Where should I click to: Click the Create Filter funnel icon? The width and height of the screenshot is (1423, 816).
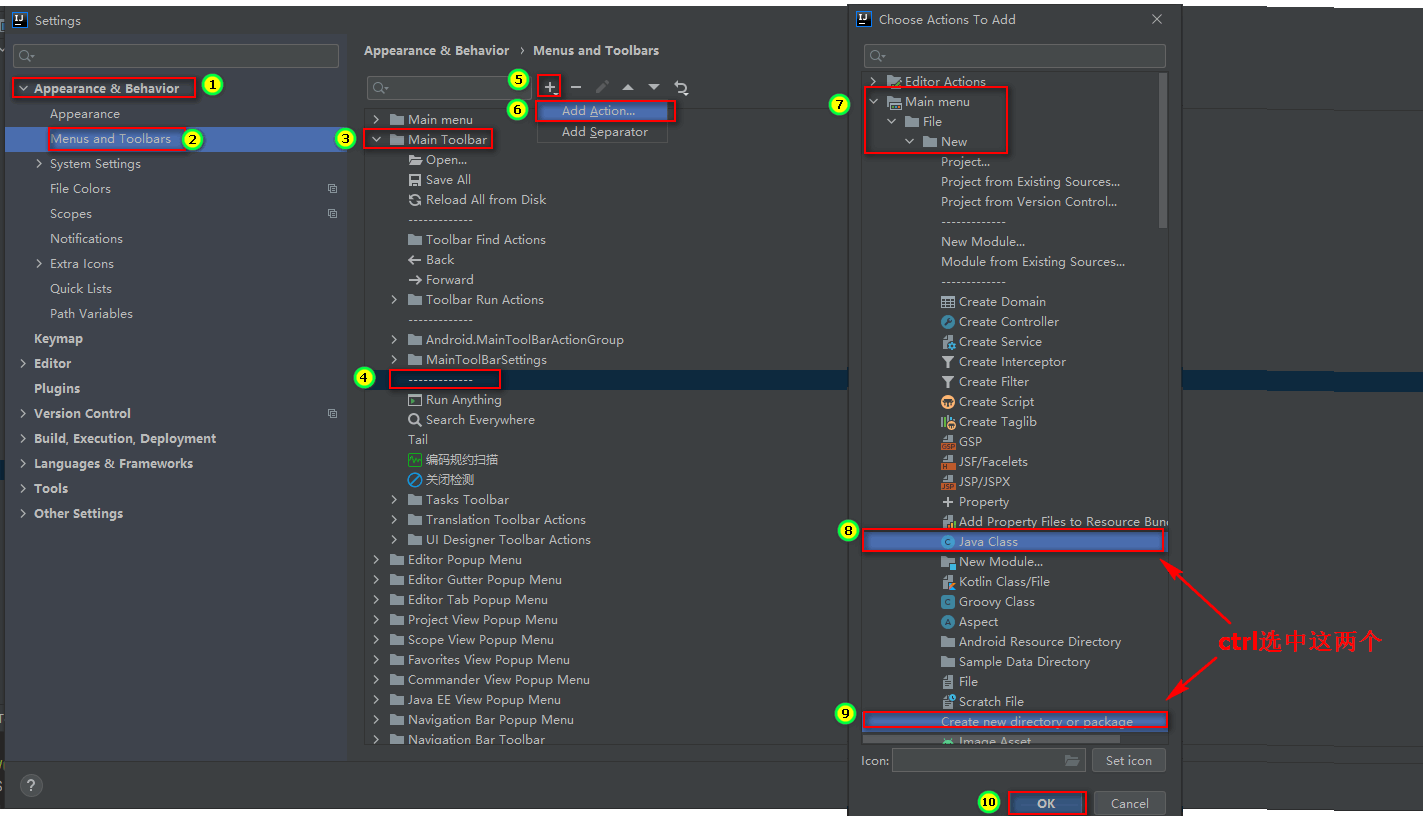[x=948, y=381]
